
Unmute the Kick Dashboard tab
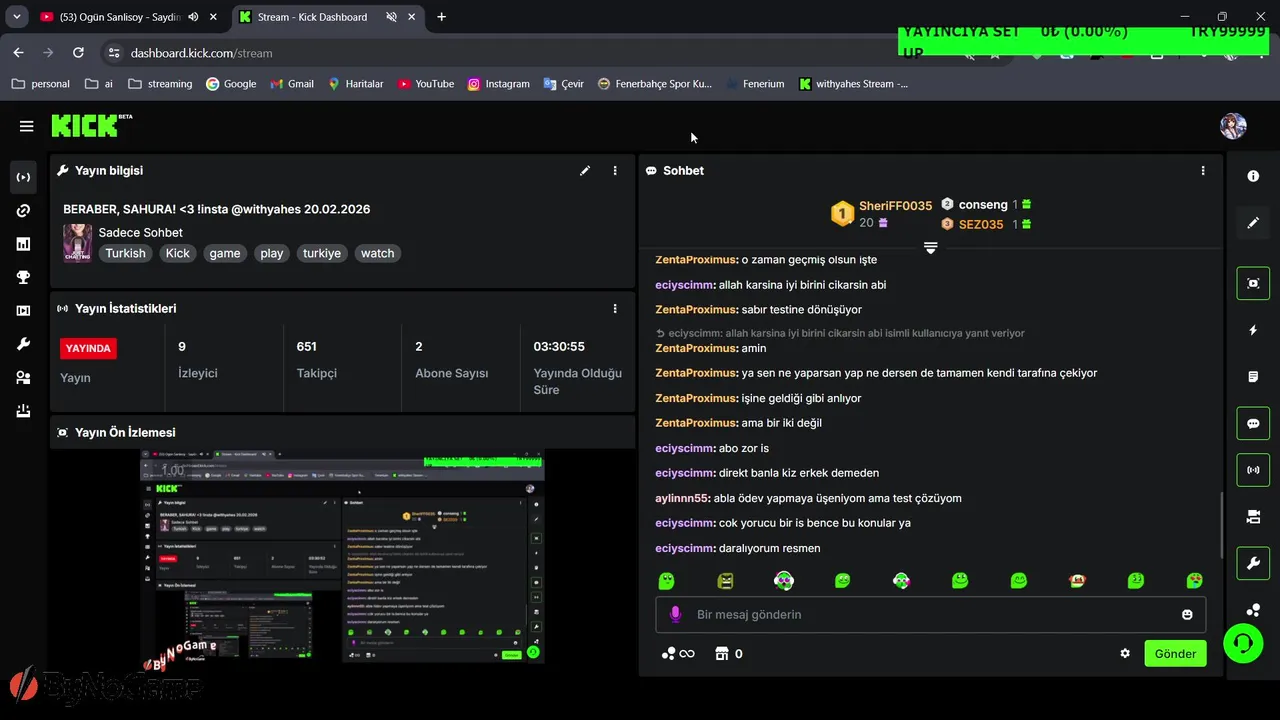391,17
